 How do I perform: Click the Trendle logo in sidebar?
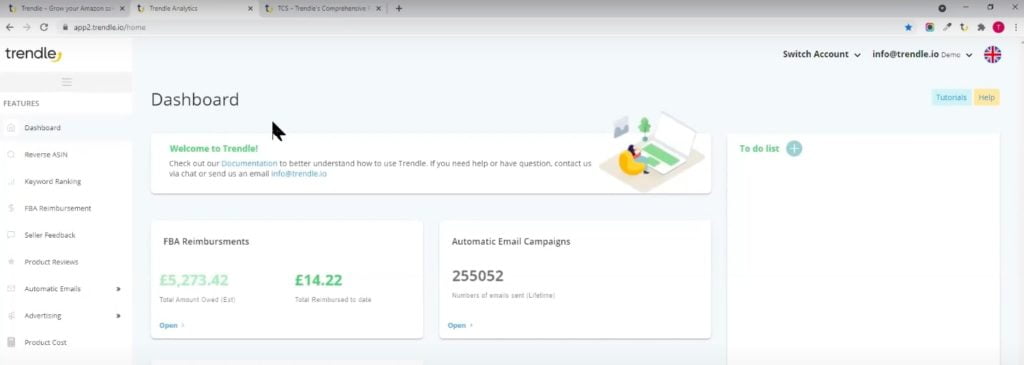pyautogui.click(x=33, y=54)
